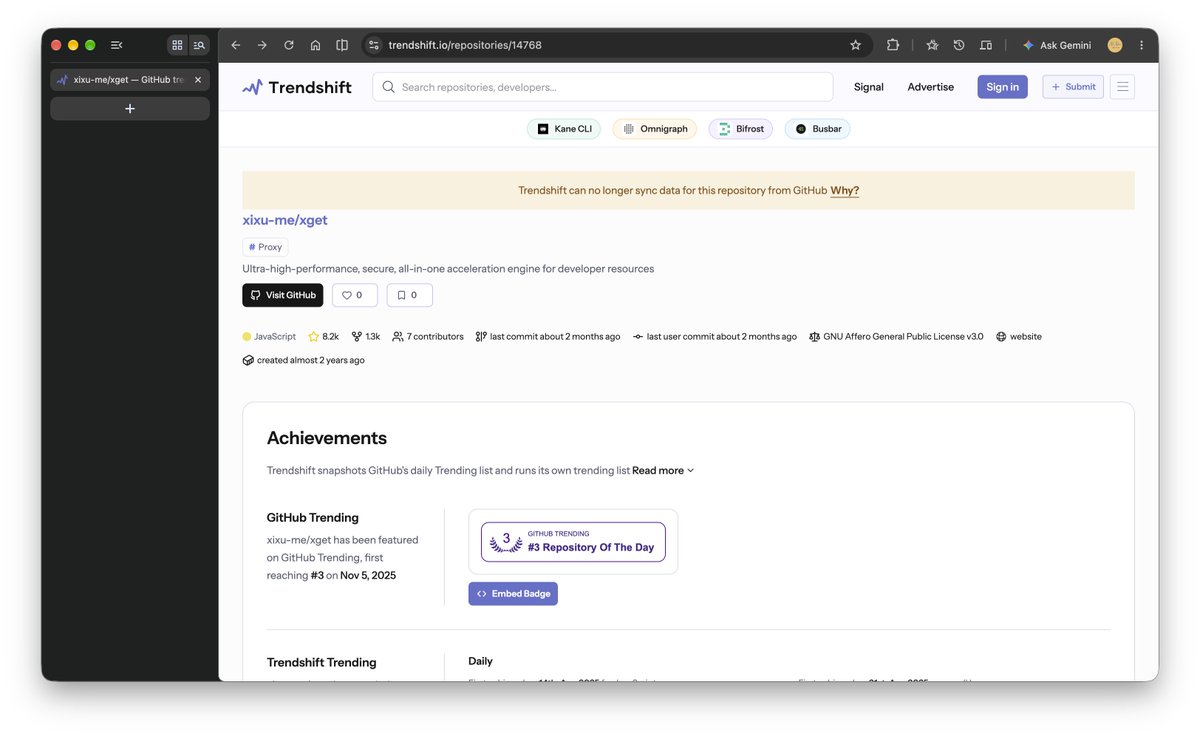Open Ask Gemini
This screenshot has height=736, width=1200.
[1058, 45]
